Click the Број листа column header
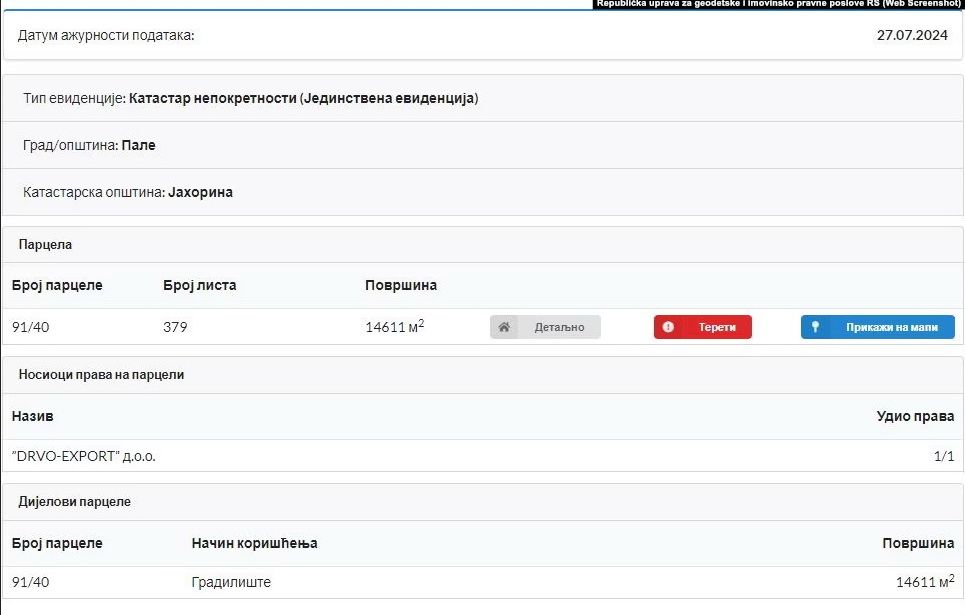 point(199,285)
